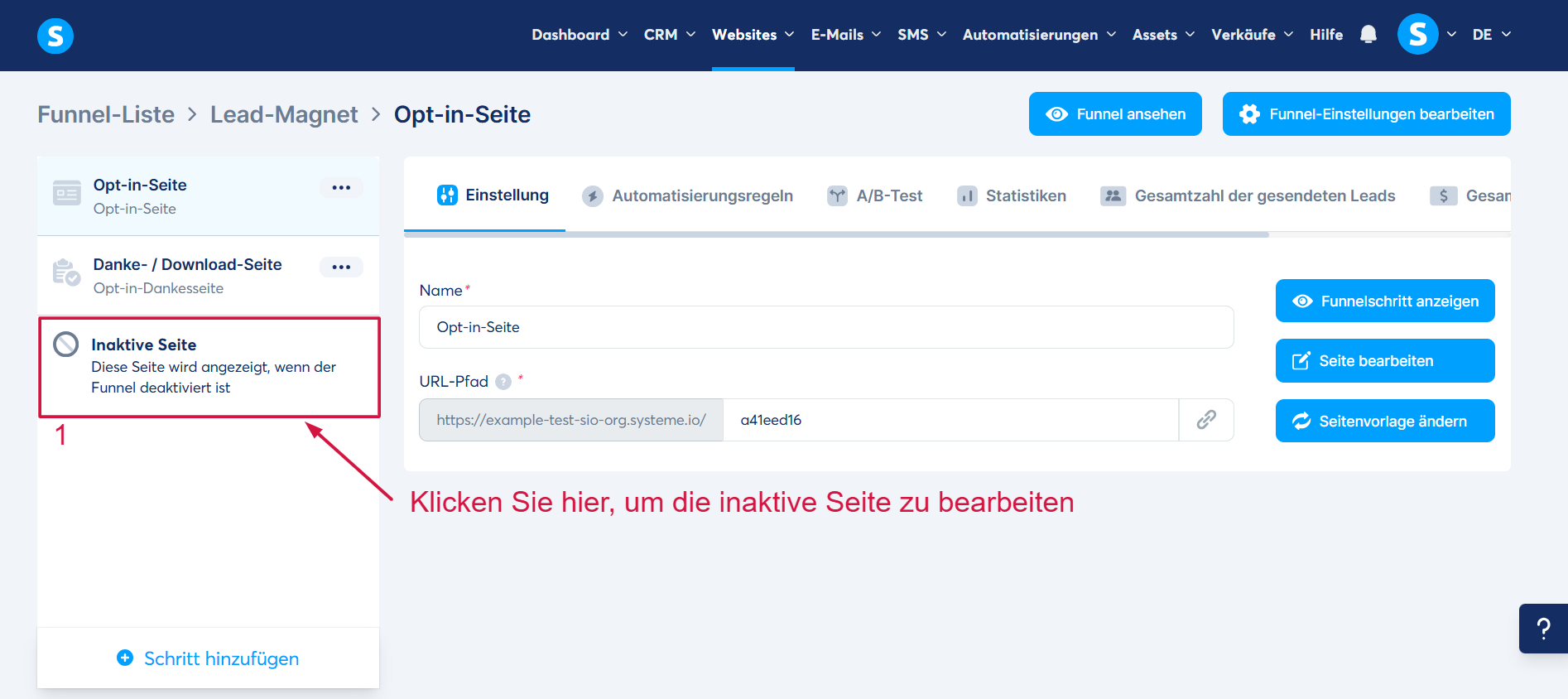Screen dimensions: 1568x699
Task: Click the A/B-Test split icon
Action: (x=837, y=196)
